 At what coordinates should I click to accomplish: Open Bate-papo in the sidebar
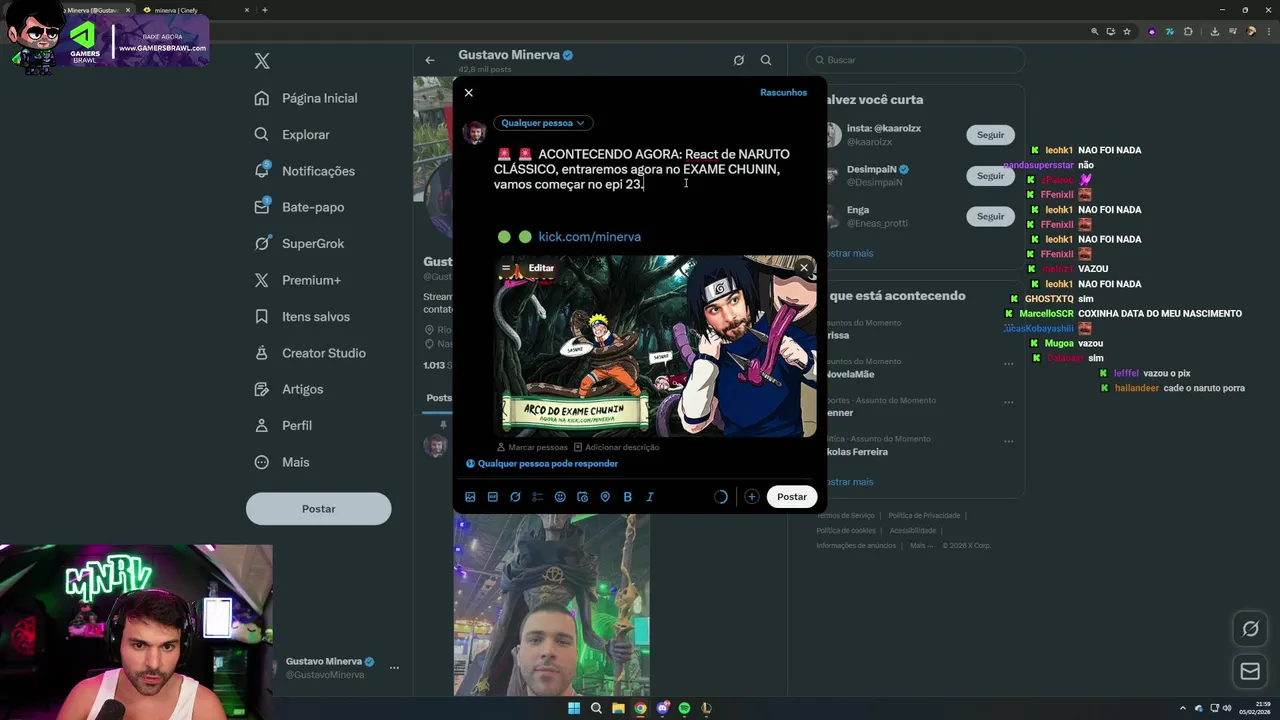299,207
